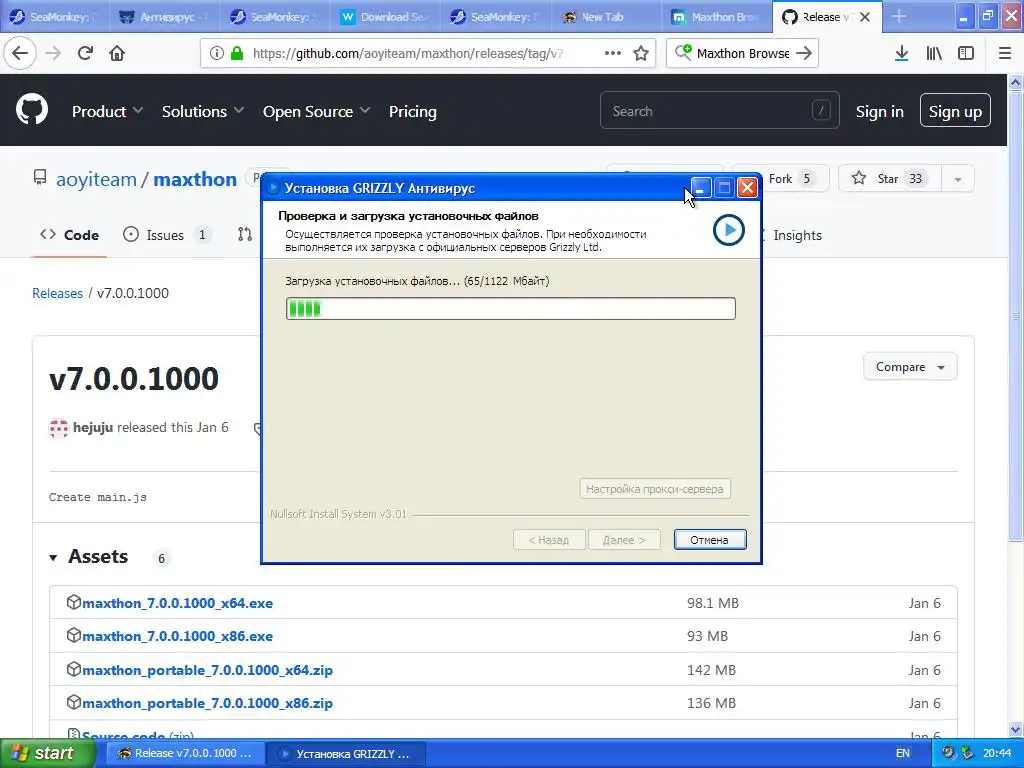
Task: Open the Firefox hamburger menu
Action: point(1005,53)
